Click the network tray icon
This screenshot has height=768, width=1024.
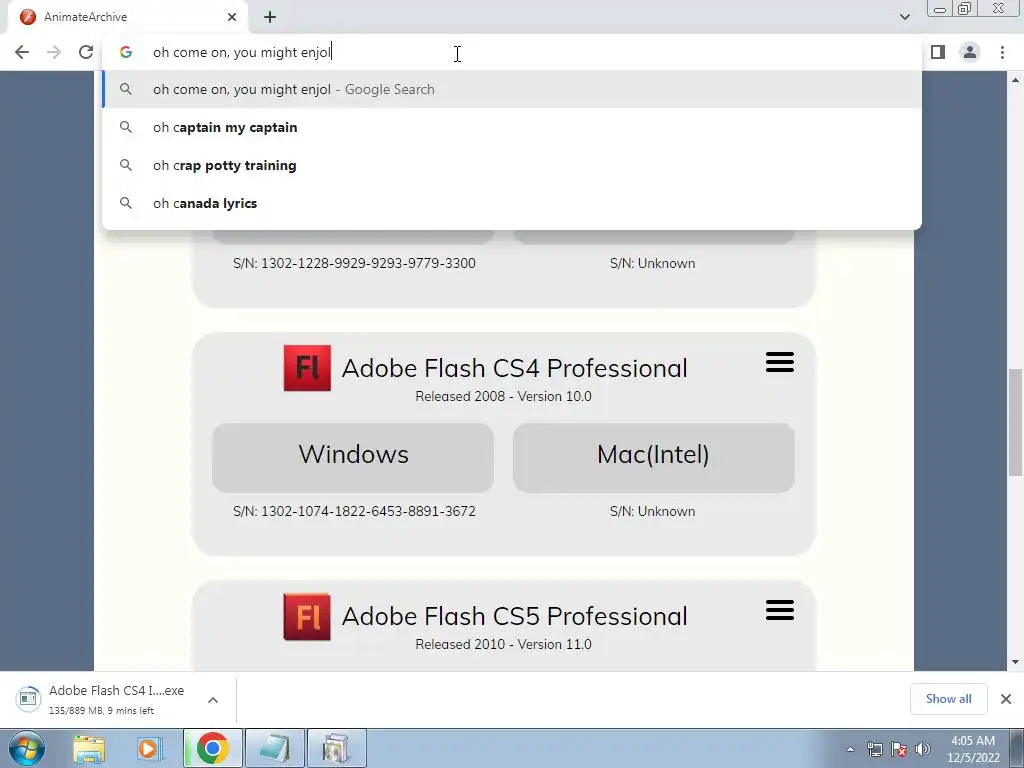tap(874, 749)
